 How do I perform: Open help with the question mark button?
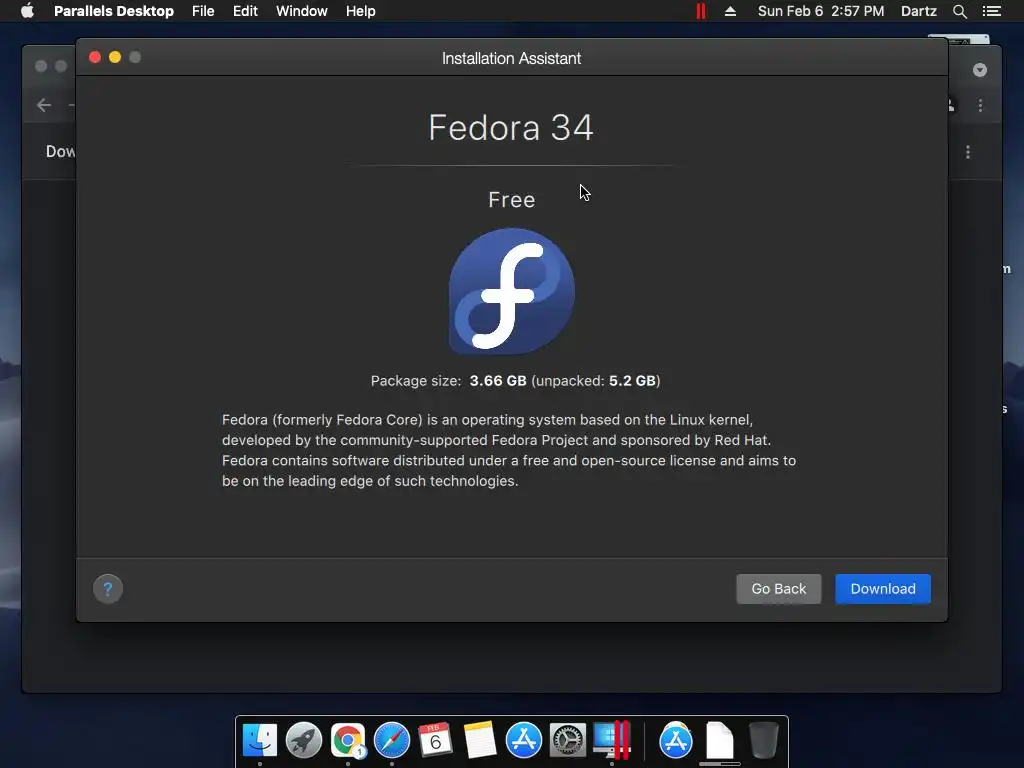point(108,588)
